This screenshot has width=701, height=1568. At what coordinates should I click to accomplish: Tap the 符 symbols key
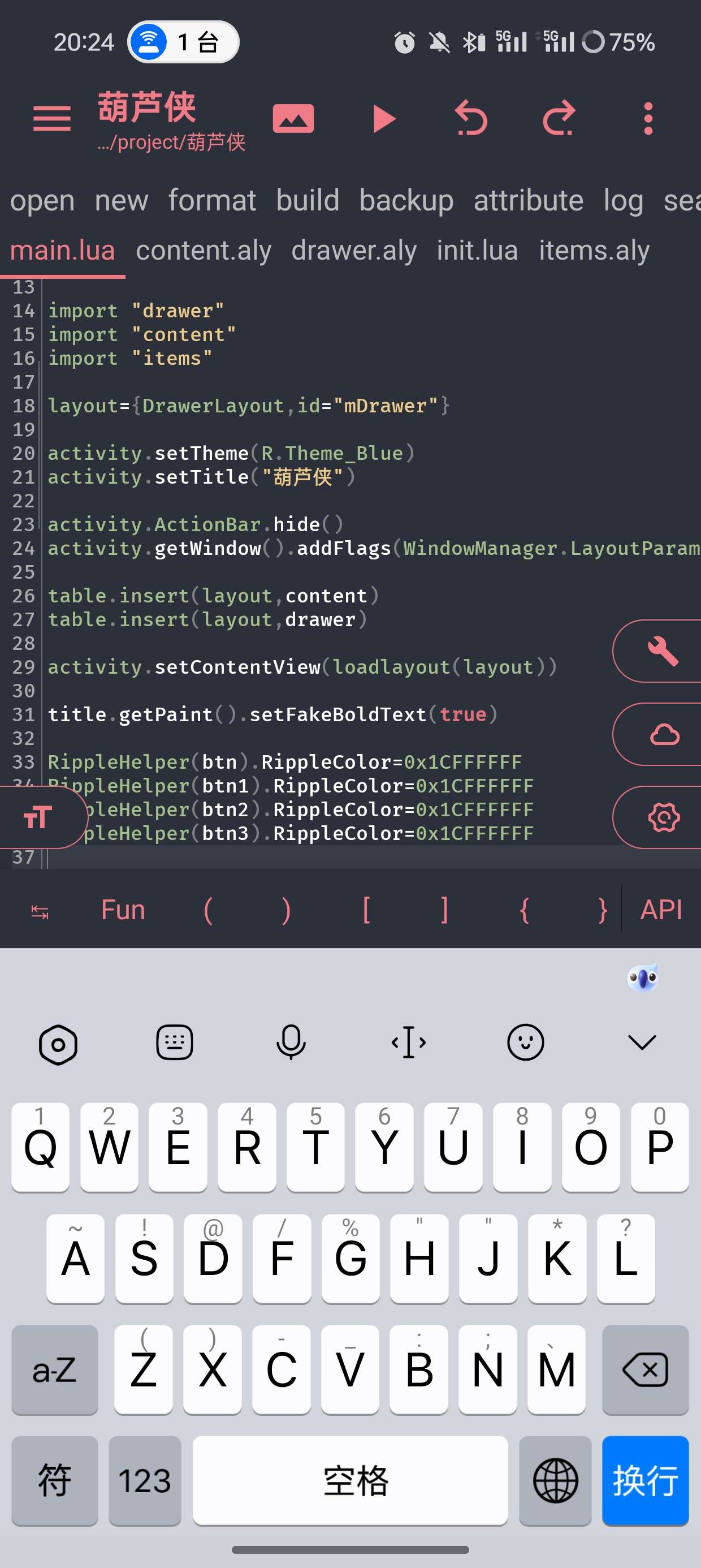pos(54,1481)
